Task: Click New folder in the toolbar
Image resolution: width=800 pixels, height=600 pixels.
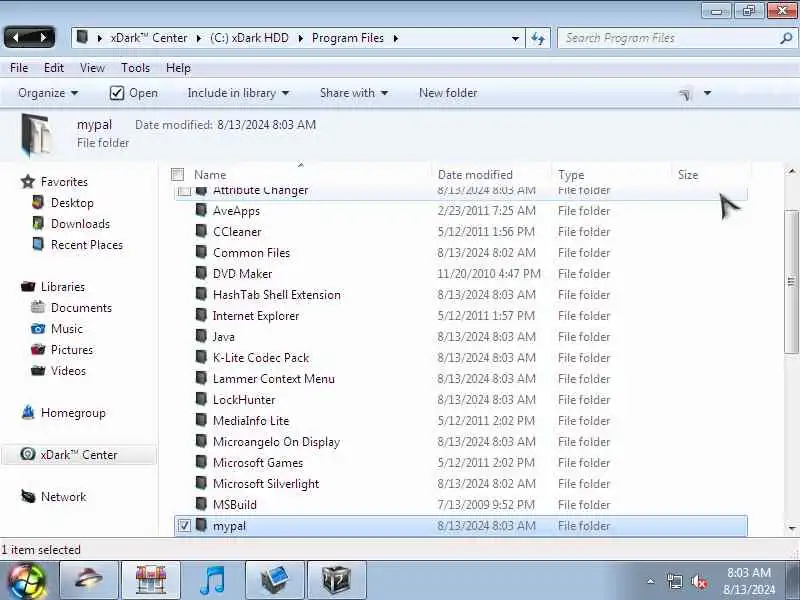Action: [x=448, y=93]
